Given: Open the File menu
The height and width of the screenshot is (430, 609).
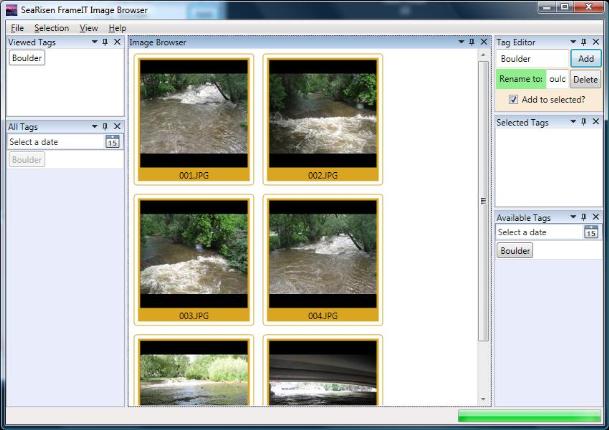Looking at the screenshot, I should pos(17,28).
